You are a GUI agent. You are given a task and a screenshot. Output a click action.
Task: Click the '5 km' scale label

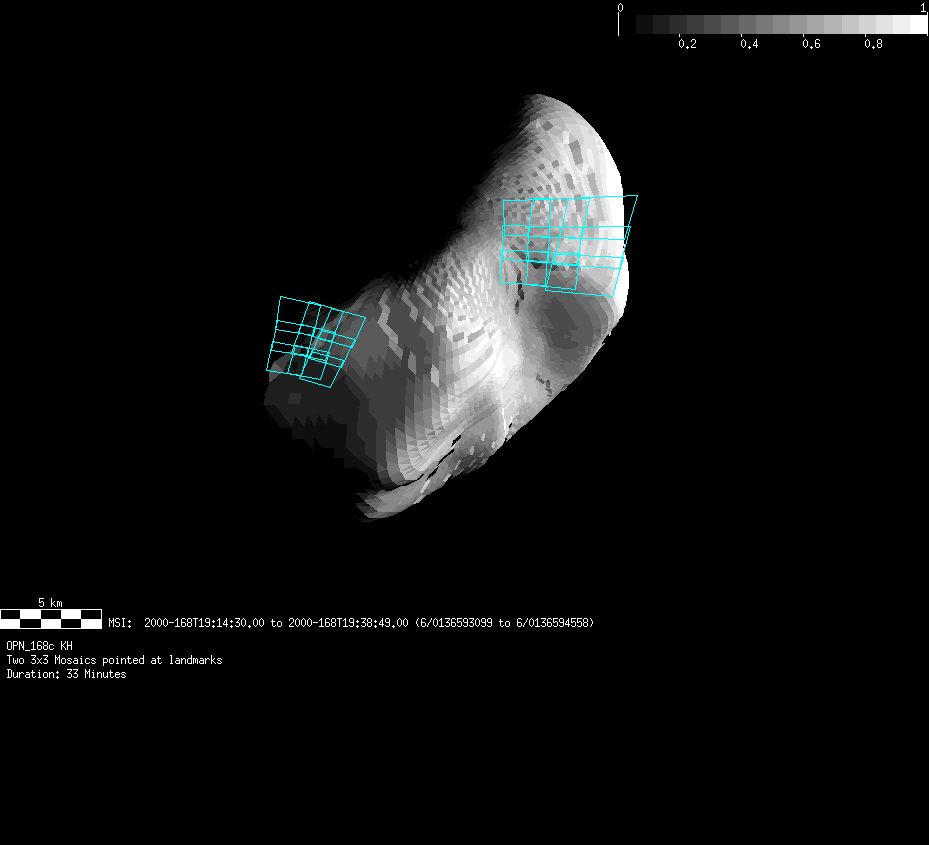(x=50, y=603)
